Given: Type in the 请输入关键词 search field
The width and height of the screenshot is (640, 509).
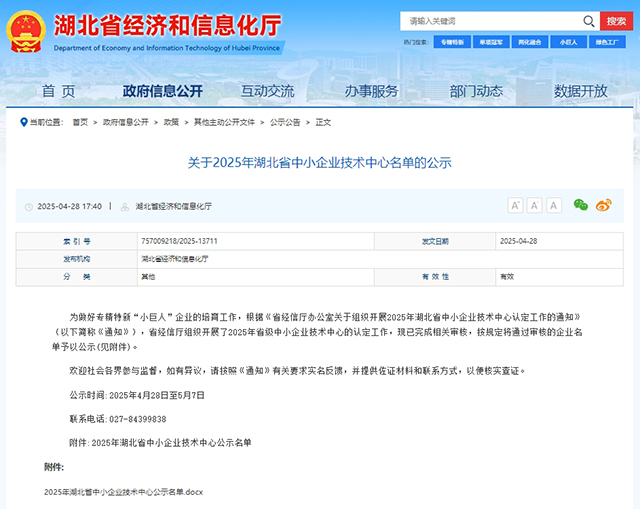Looking at the screenshot, I should 490,21.
